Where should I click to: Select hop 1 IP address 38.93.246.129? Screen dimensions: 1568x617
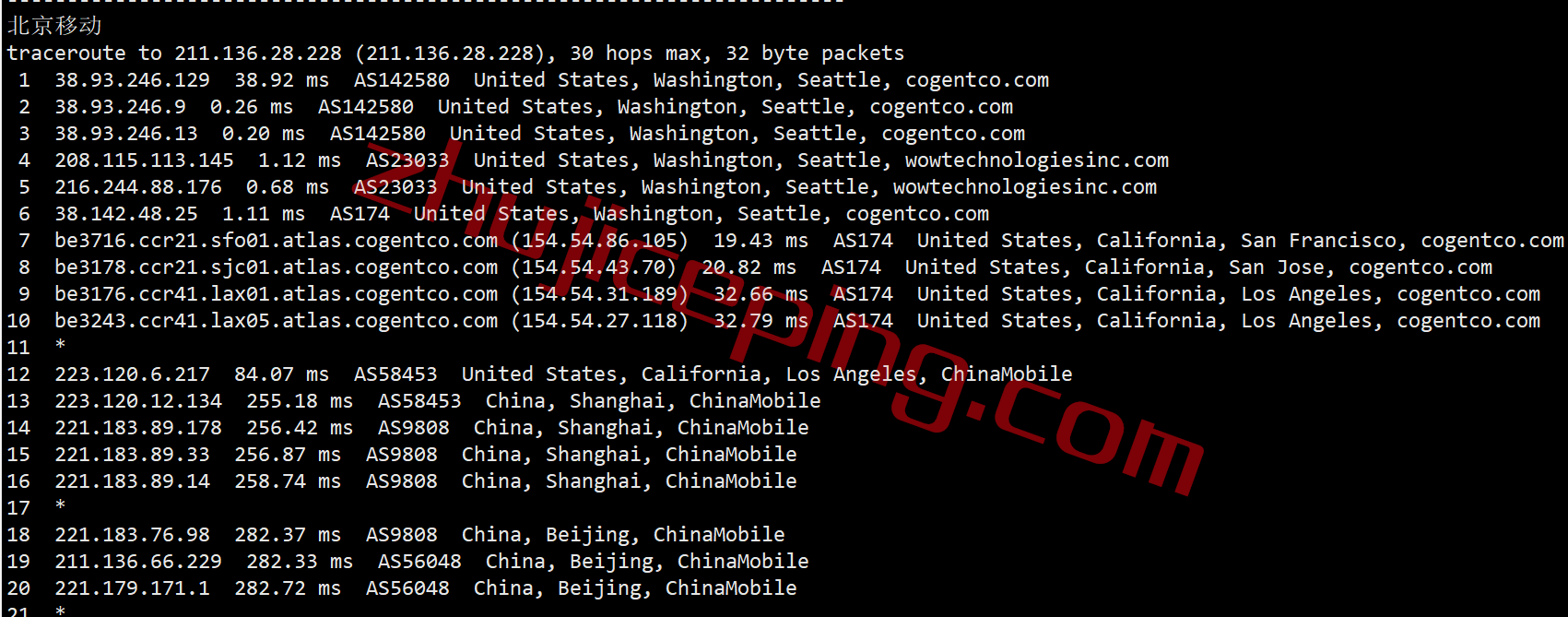pos(133,80)
